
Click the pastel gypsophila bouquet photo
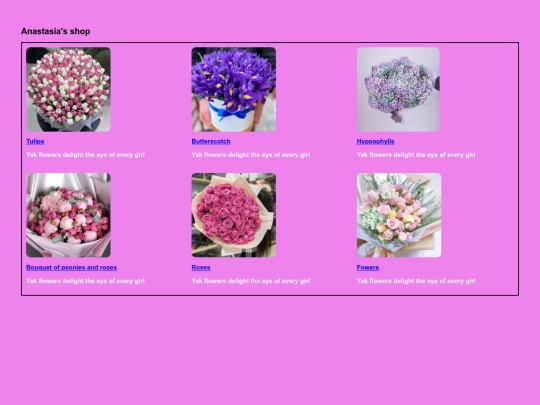click(x=398, y=90)
